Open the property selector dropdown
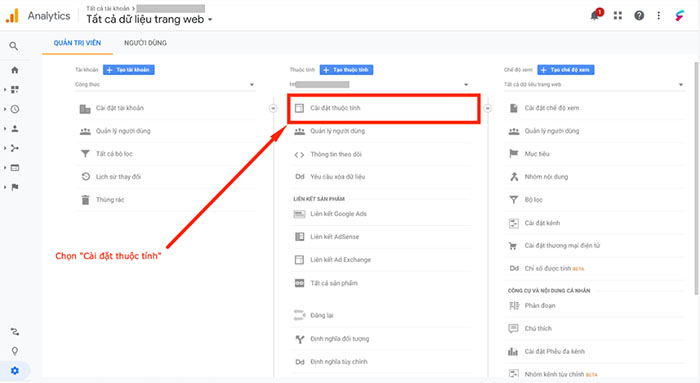 379,84
